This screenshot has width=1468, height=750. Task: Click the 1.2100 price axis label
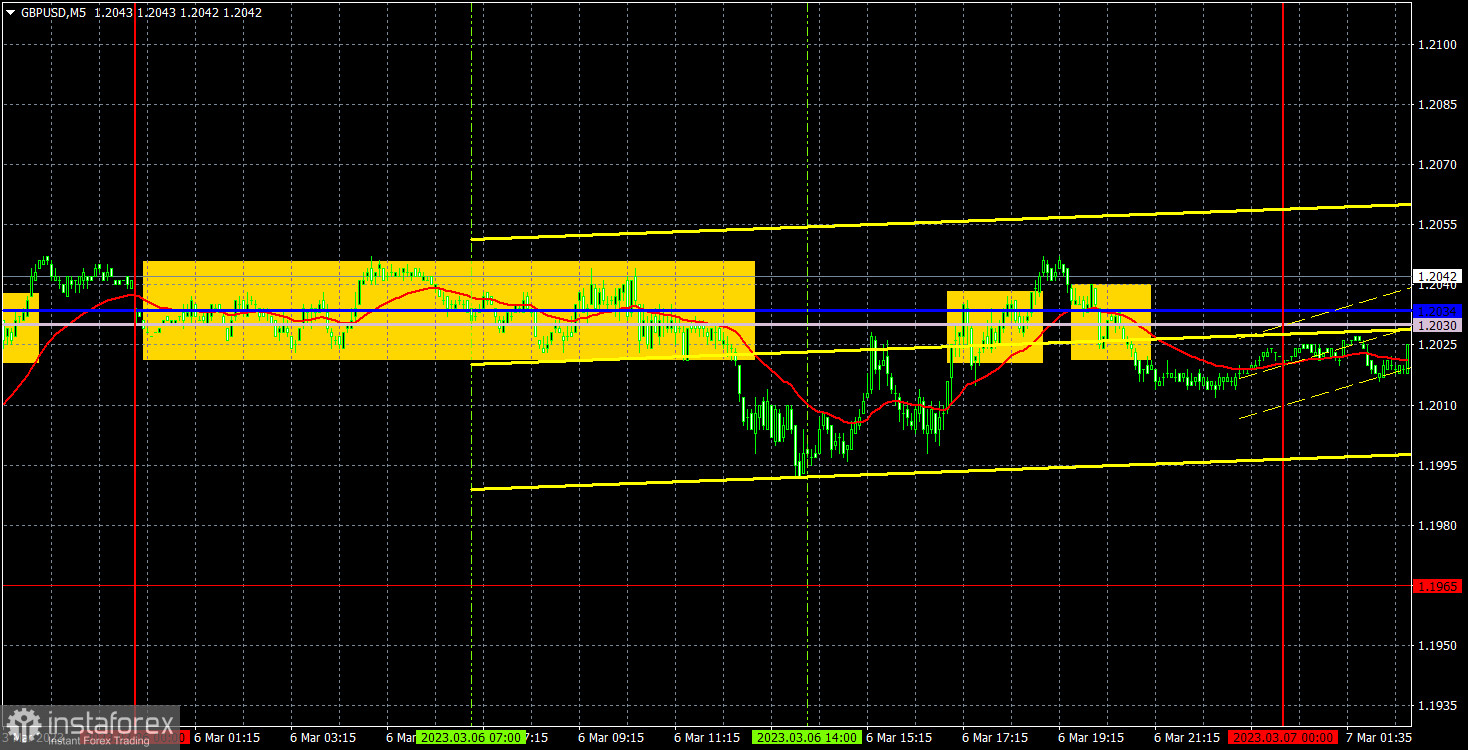(x=1436, y=45)
